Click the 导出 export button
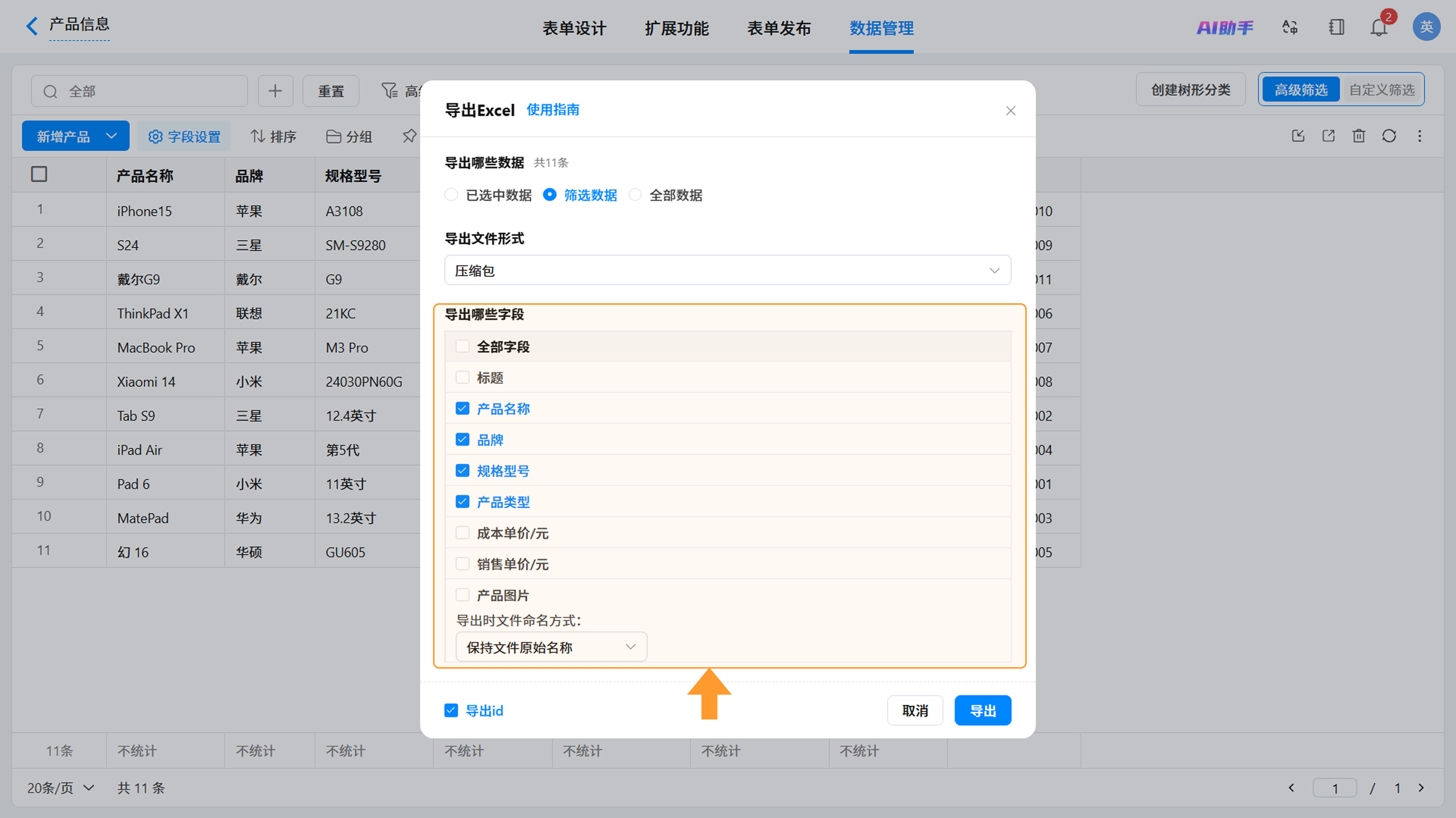This screenshot has height=818, width=1456. tap(983, 710)
